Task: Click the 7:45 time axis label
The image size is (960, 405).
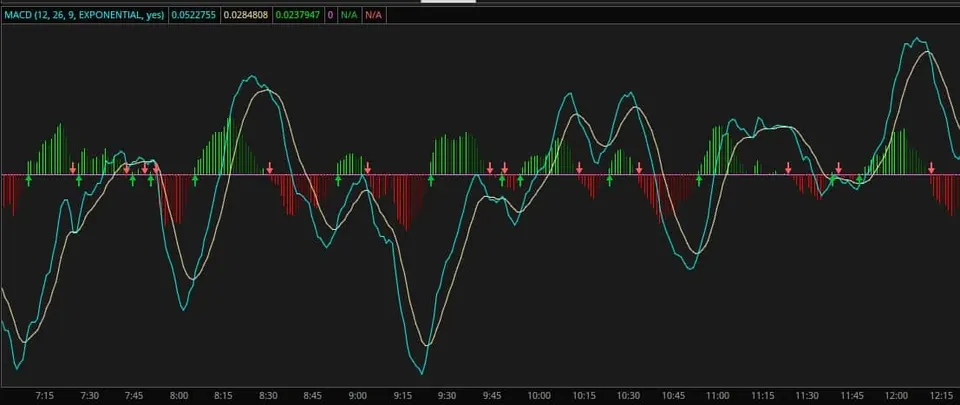Action: (134, 395)
